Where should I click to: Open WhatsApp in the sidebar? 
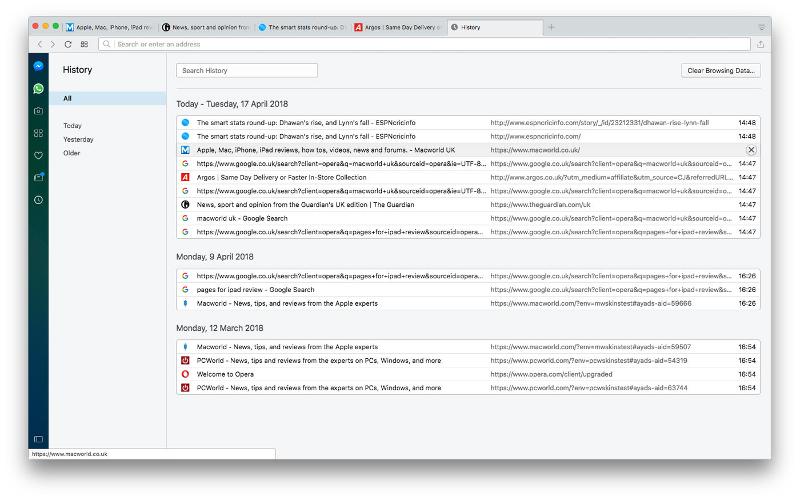coord(38,89)
